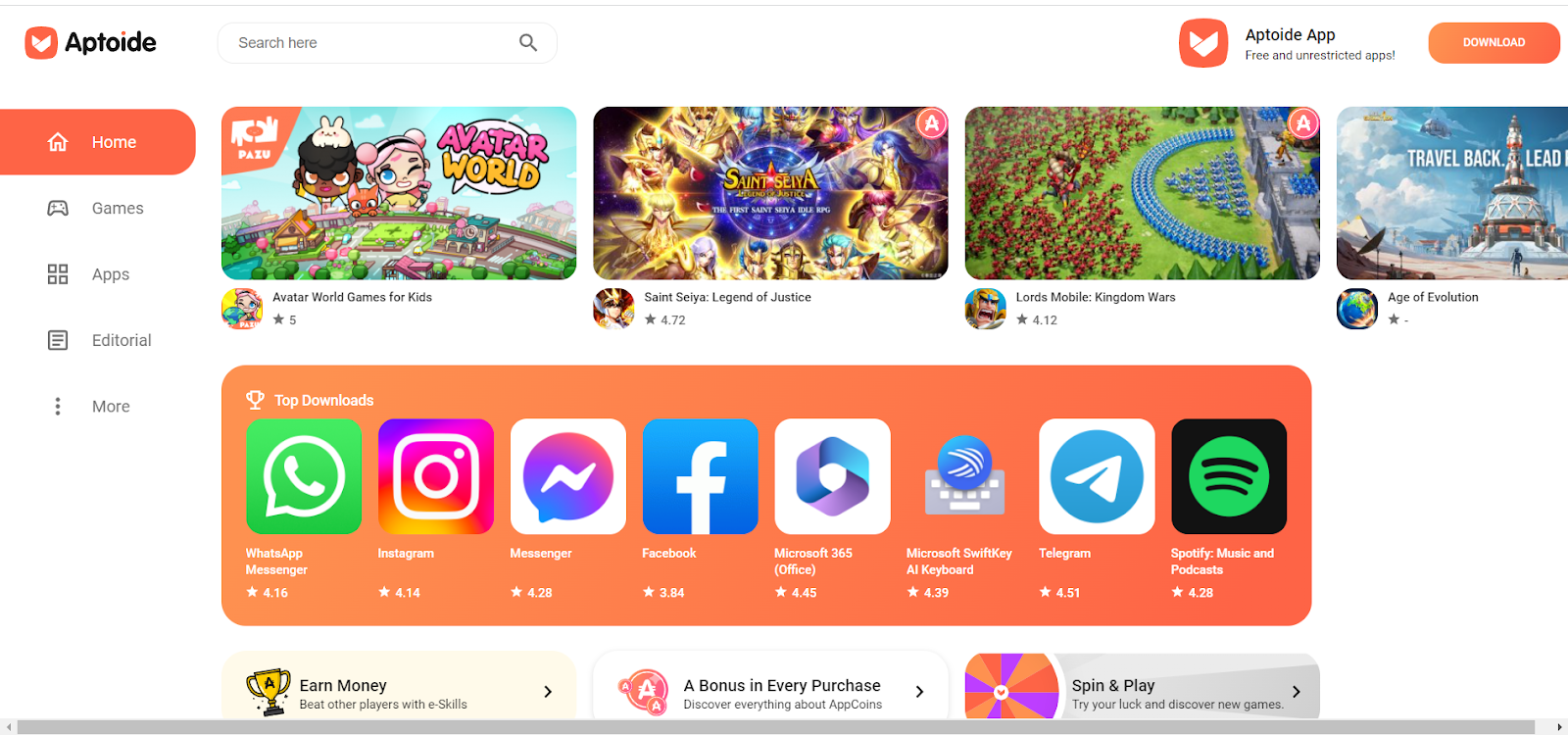Expand the Bonus in Every Purchase chevron
The height and width of the screenshot is (735, 1568).
coord(919,692)
